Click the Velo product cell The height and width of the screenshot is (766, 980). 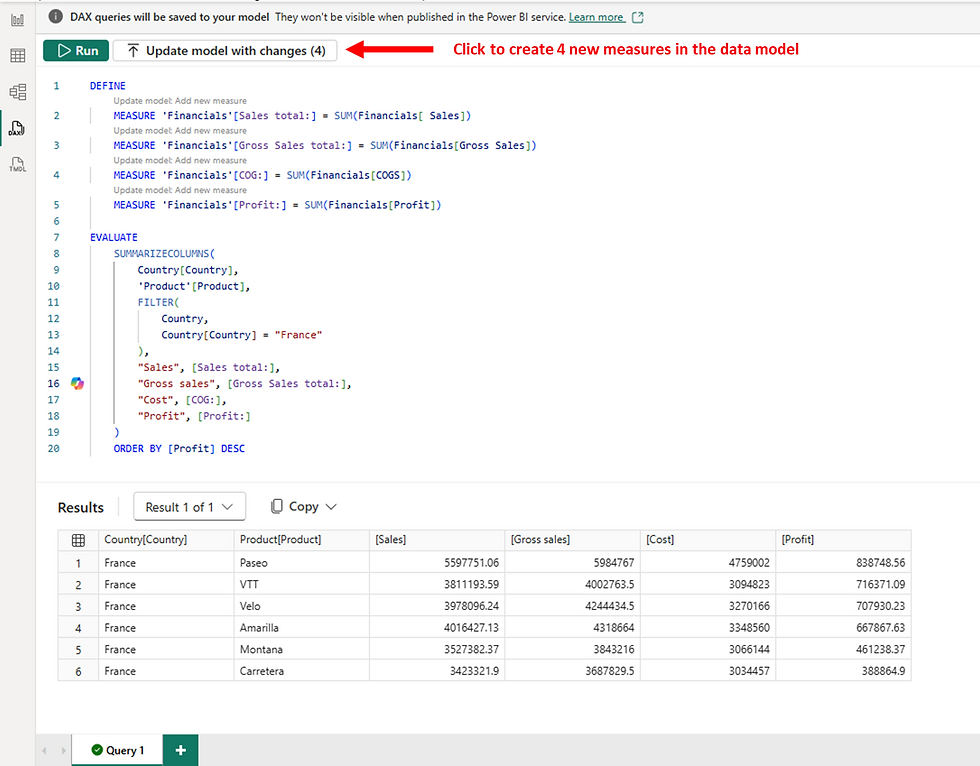click(301, 606)
